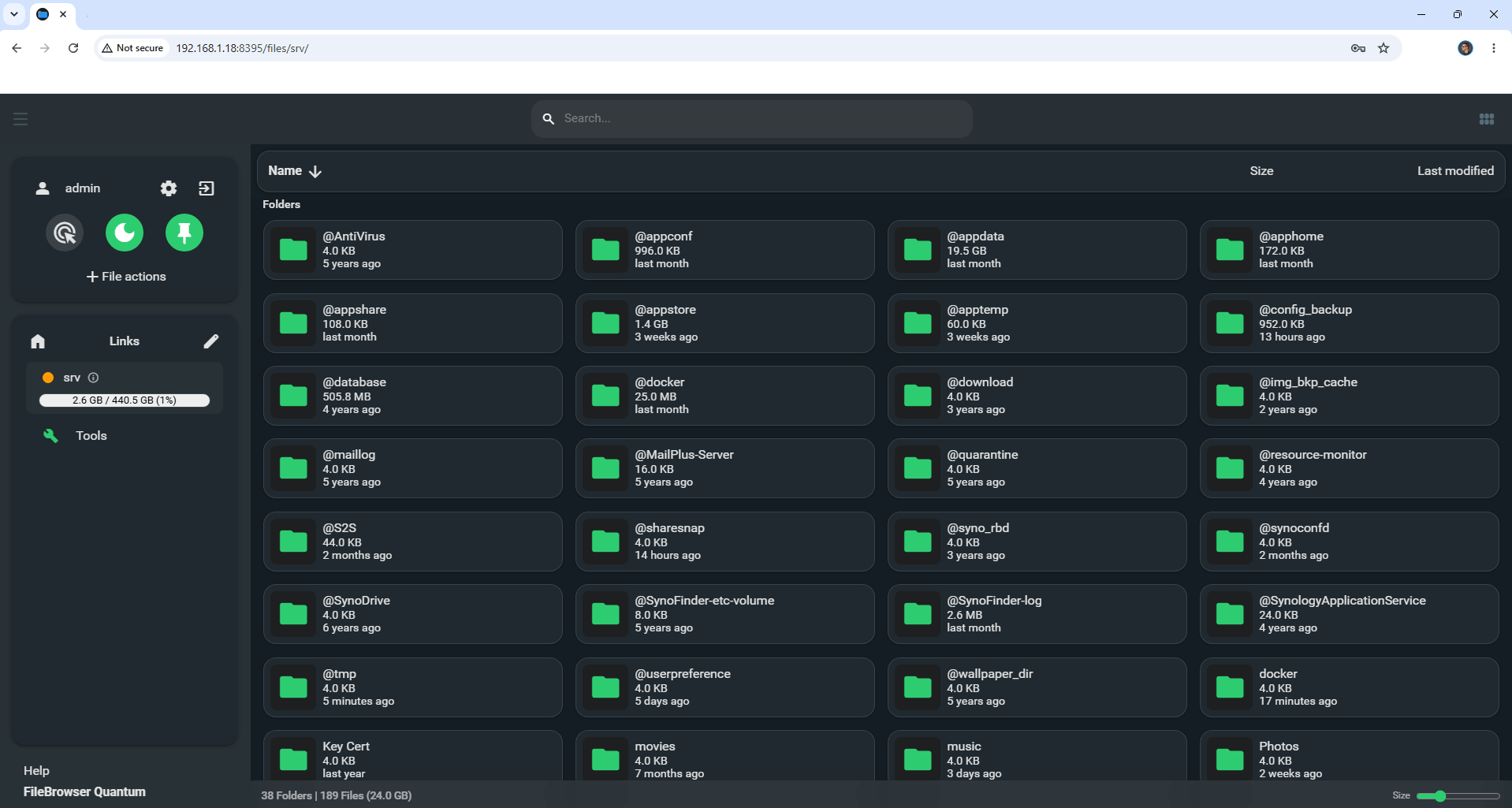Screen dimensions: 1512x808
Task: Switch view mode with grid icon
Action: click(1487, 119)
